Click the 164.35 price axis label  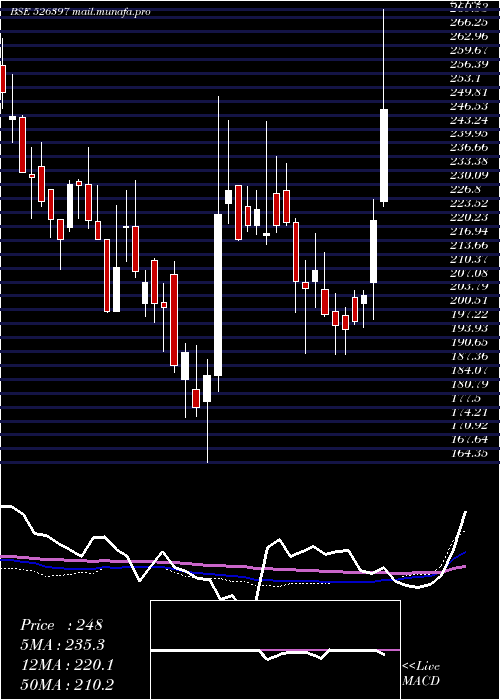pos(470,454)
